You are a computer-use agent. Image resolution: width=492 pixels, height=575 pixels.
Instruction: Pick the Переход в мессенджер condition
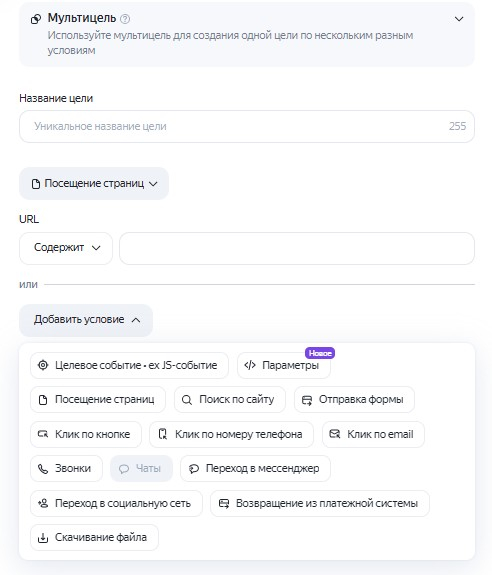(255, 468)
